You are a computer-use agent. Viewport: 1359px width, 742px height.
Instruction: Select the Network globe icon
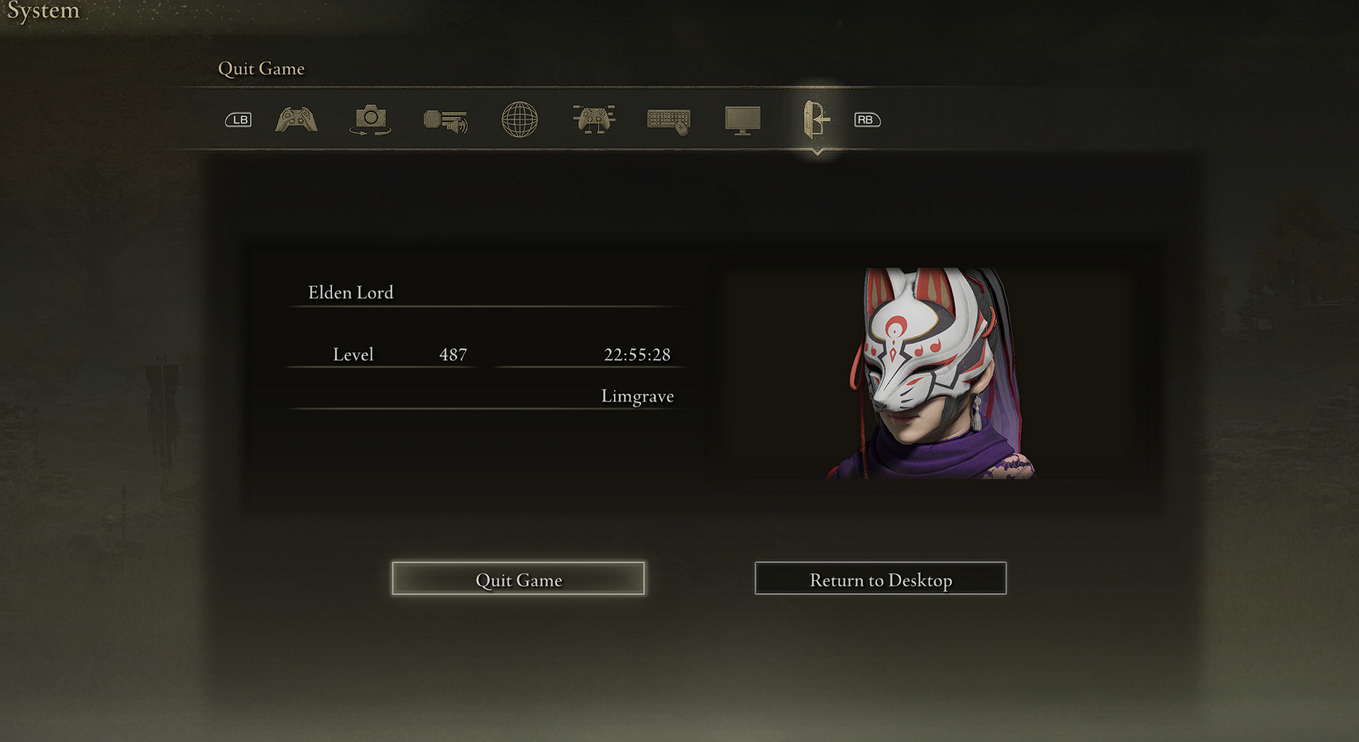520,120
